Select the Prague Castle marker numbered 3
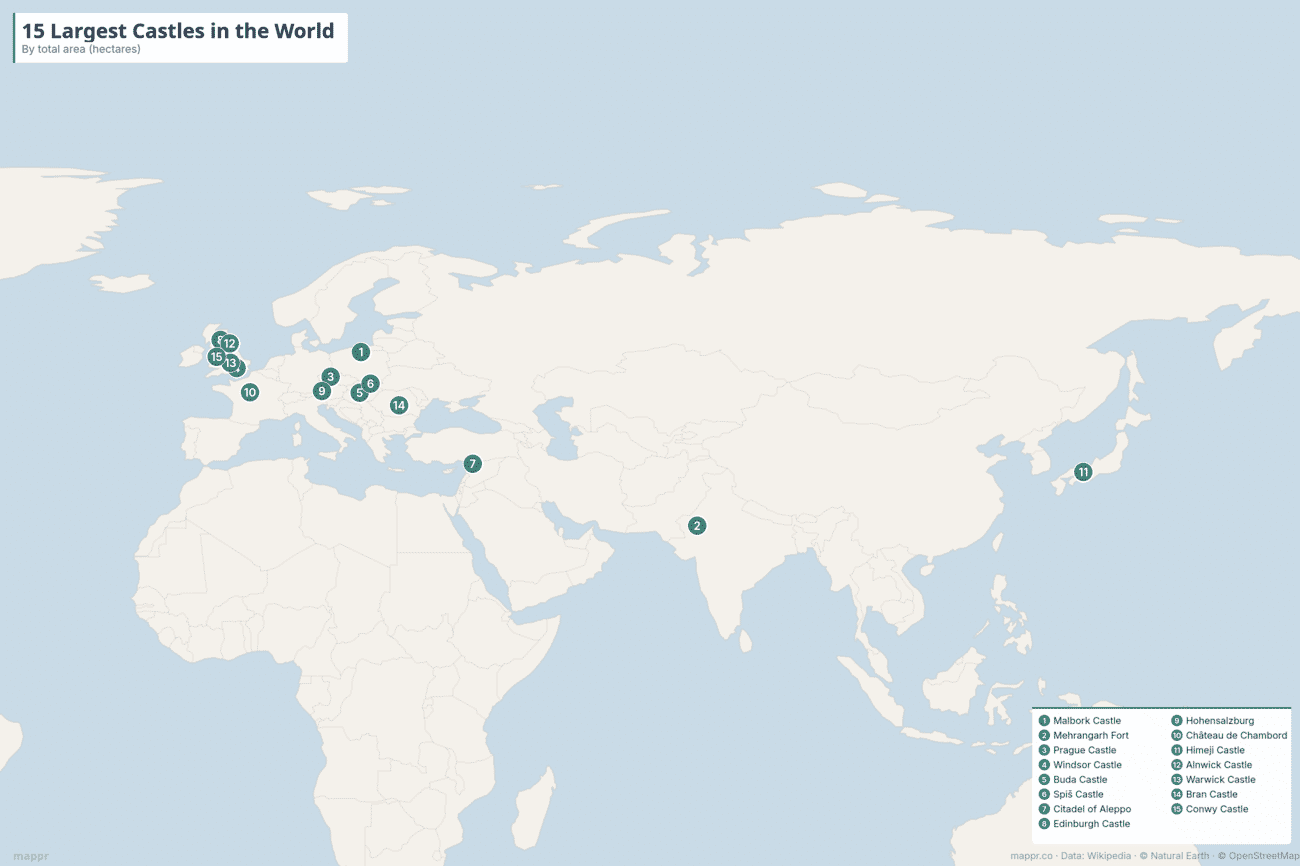Image resolution: width=1300 pixels, height=866 pixels. 330,376
